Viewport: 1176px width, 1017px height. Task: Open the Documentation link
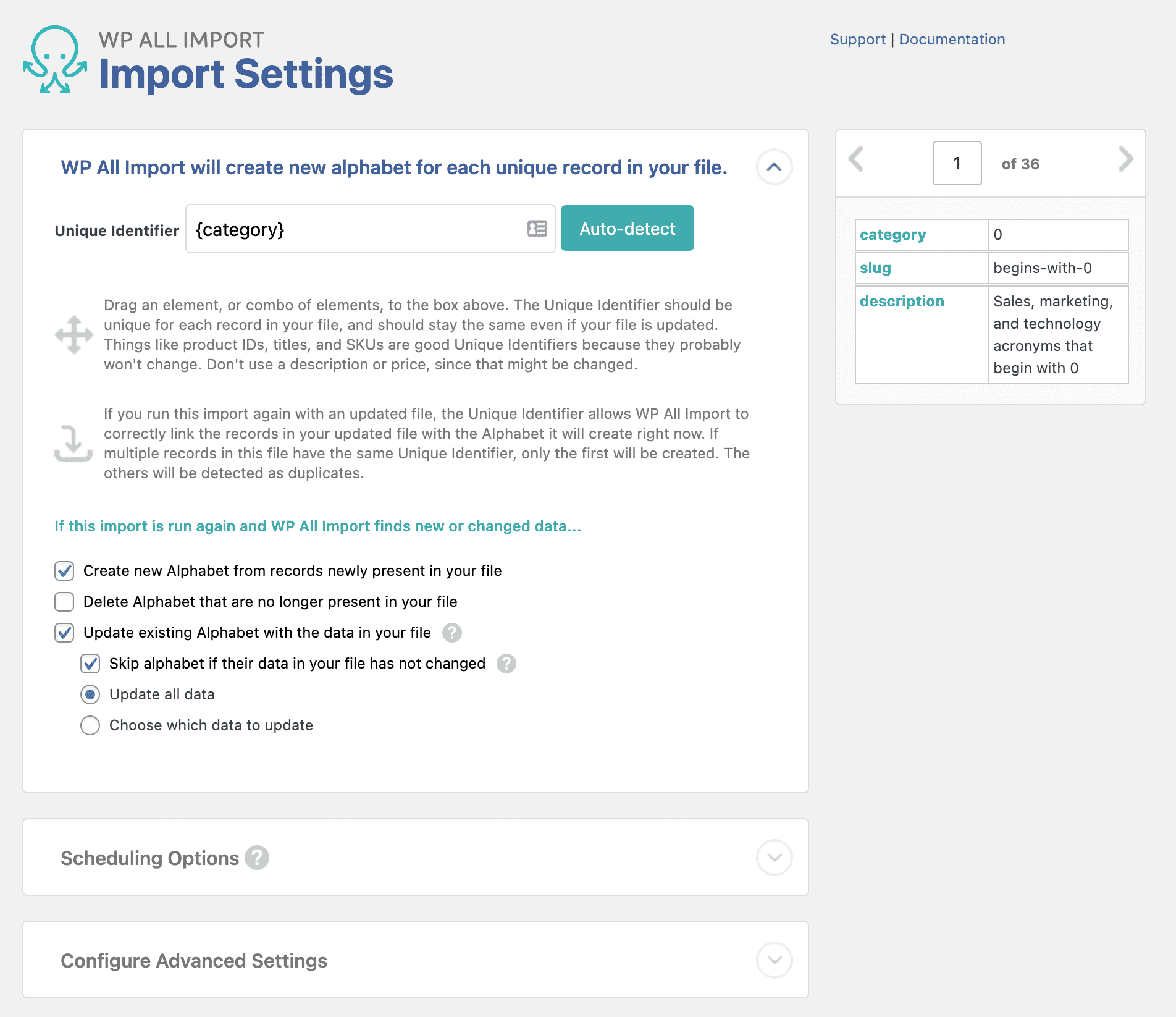pyautogui.click(x=952, y=40)
